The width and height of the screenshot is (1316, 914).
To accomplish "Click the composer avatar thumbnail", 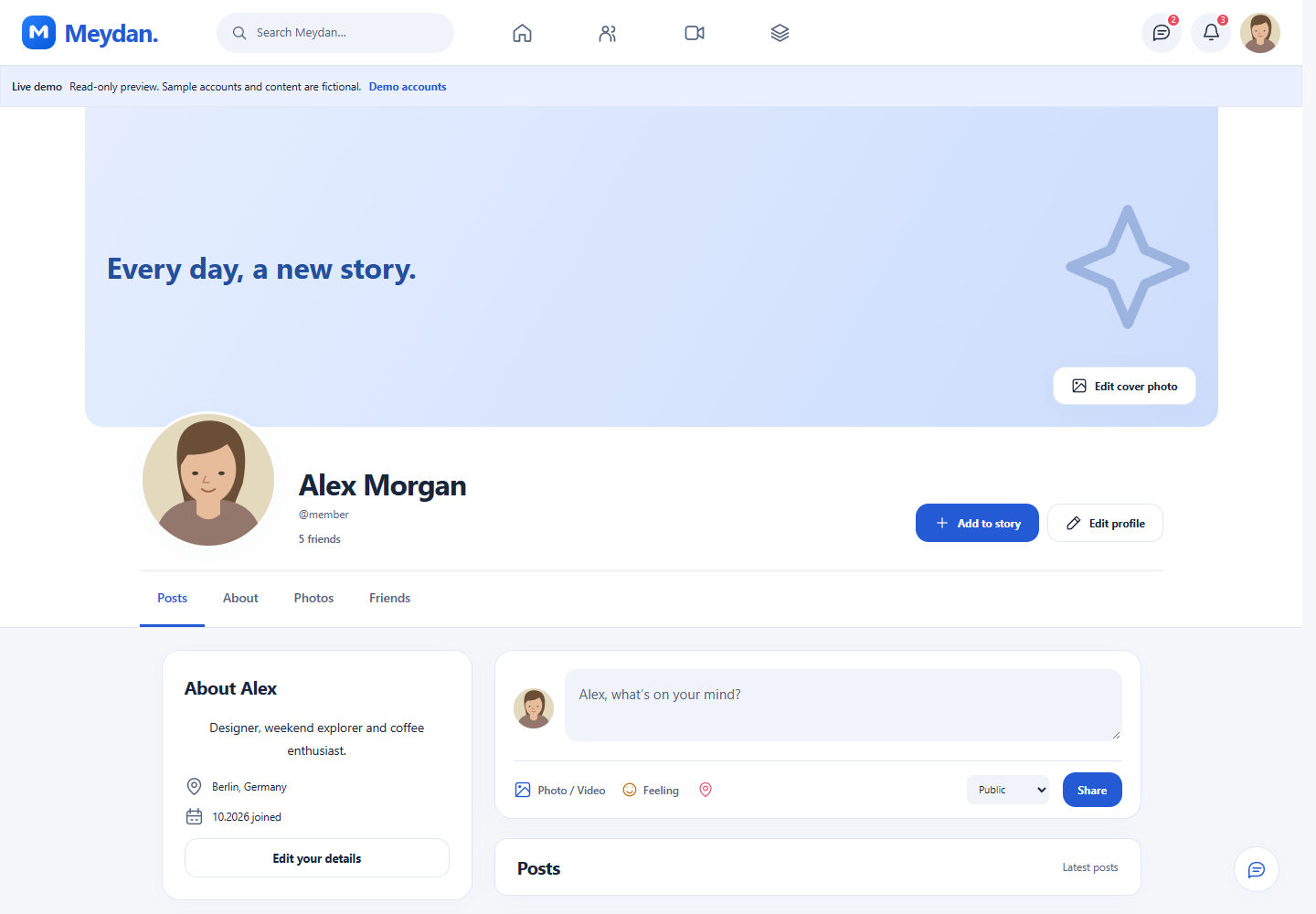I will (x=534, y=708).
